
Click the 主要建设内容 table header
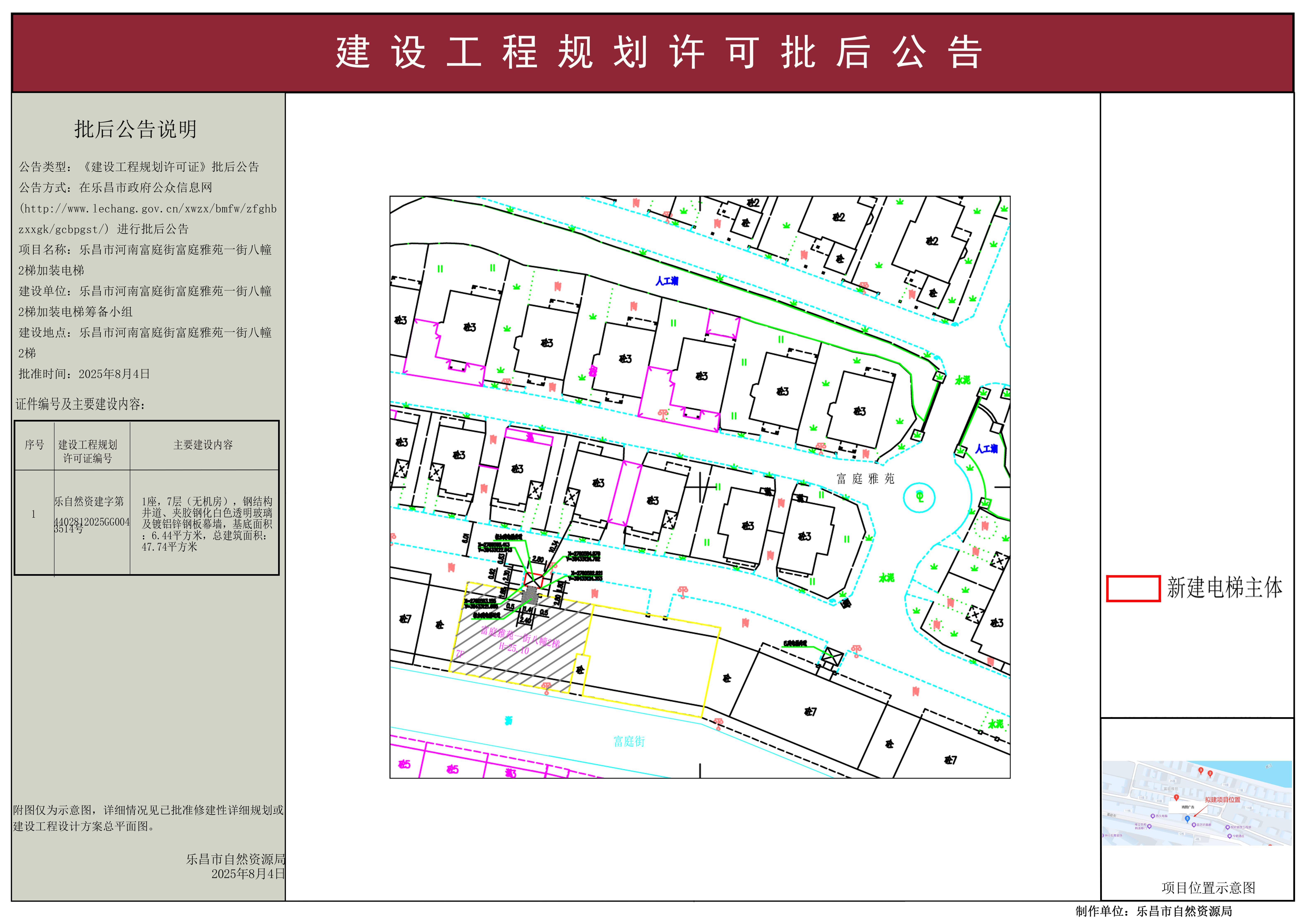tap(203, 445)
